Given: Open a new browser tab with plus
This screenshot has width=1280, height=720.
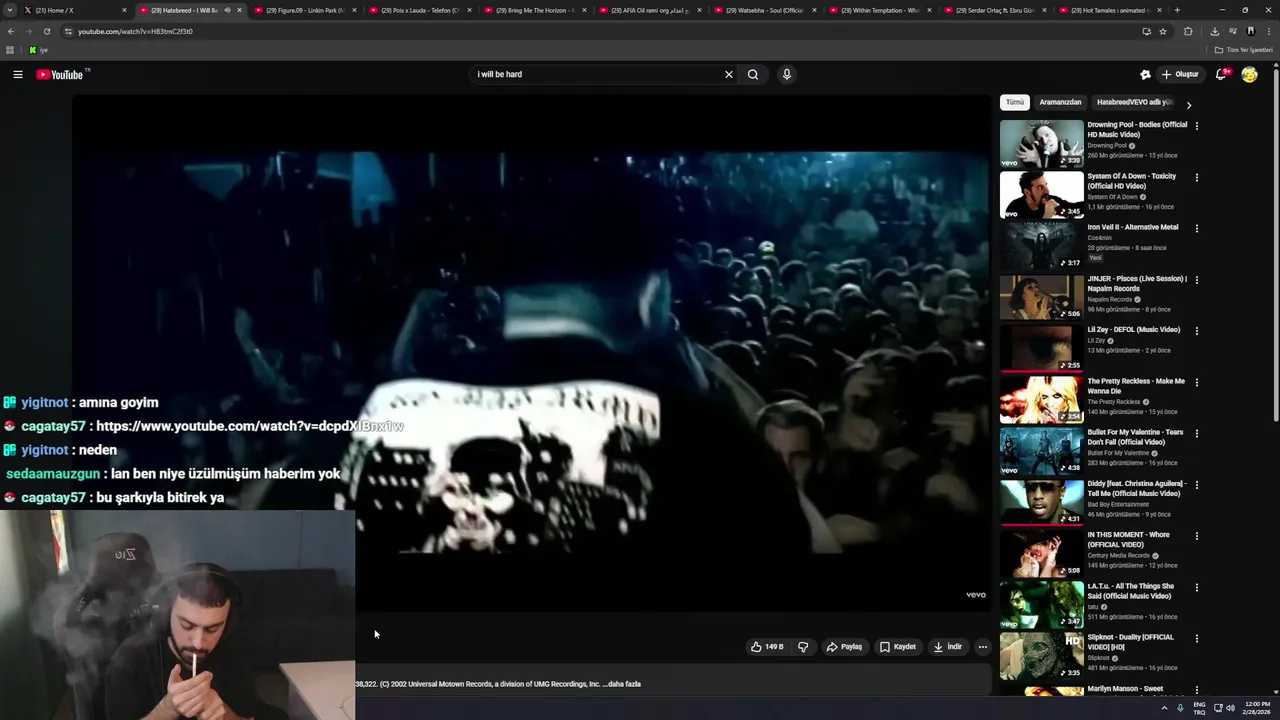Looking at the screenshot, I should [x=1177, y=10].
